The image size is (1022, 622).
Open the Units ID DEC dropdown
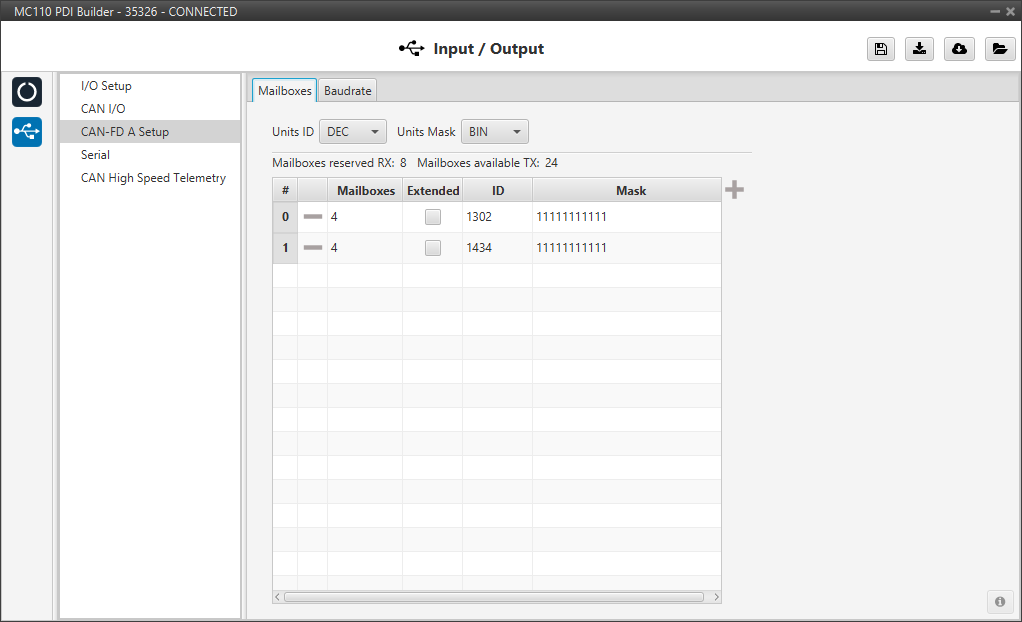352,132
